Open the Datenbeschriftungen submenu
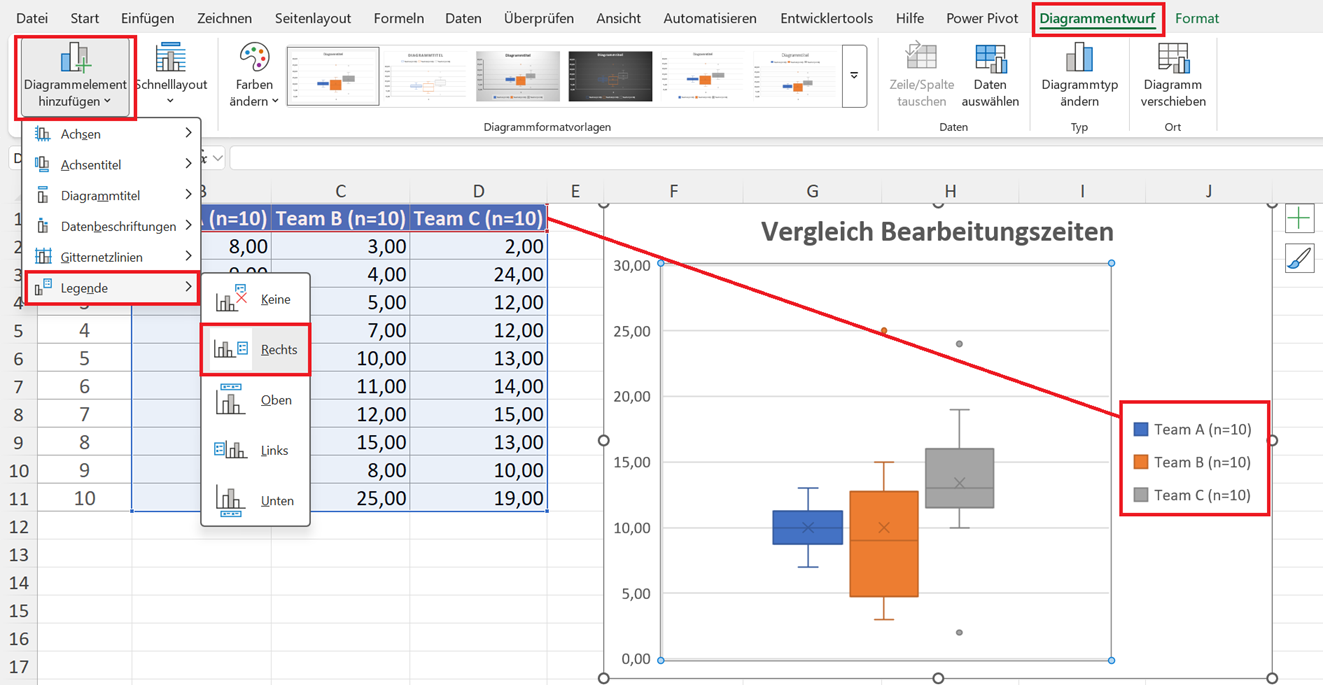 click(112, 226)
